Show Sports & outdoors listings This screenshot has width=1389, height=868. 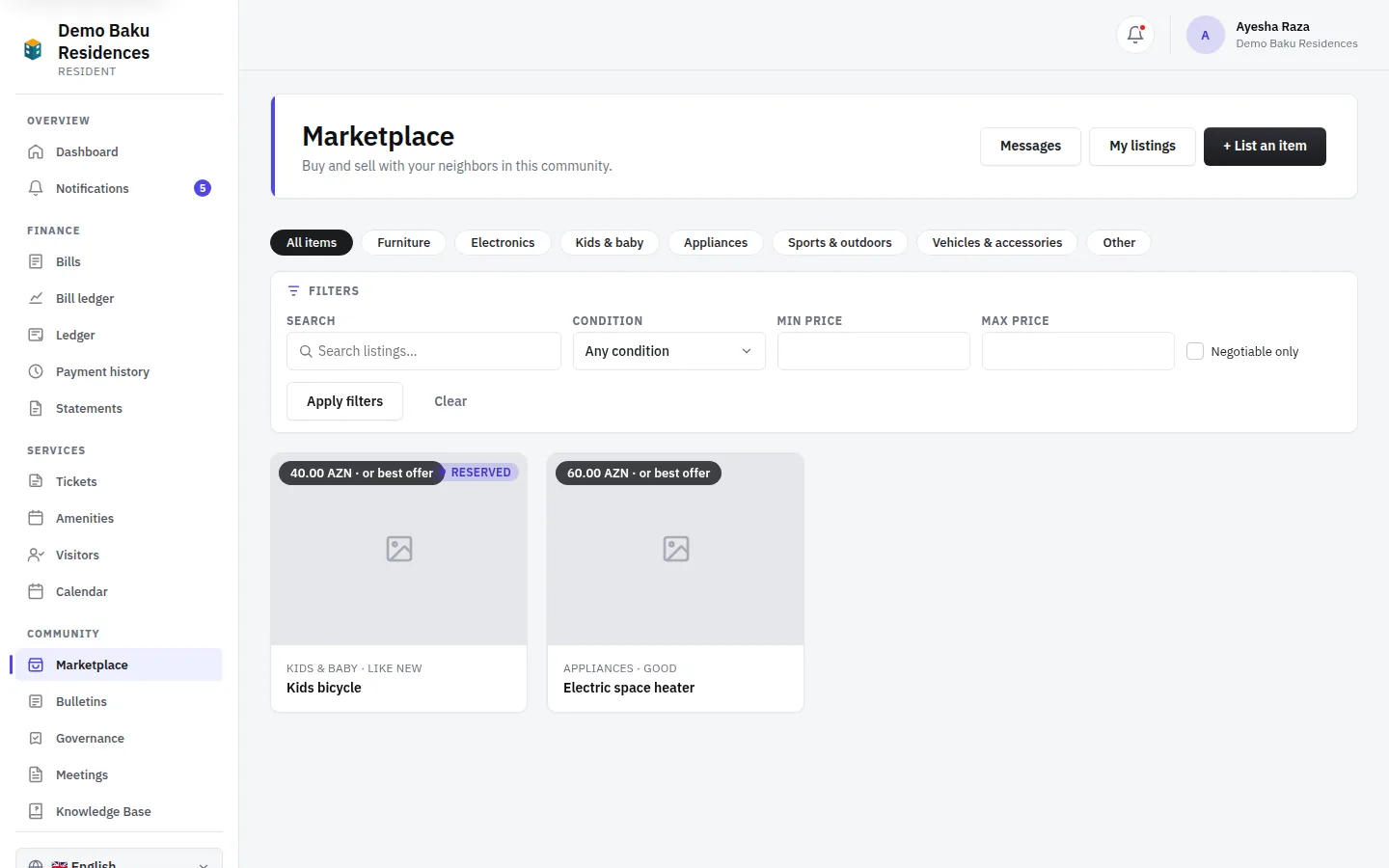[x=840, y=242]
